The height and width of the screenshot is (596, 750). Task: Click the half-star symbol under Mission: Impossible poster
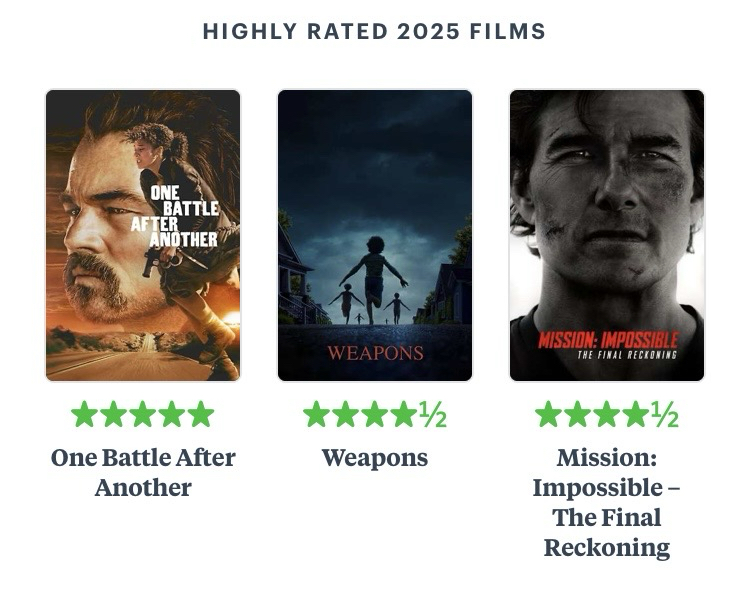pyautogui.click(x=665, y=414)
